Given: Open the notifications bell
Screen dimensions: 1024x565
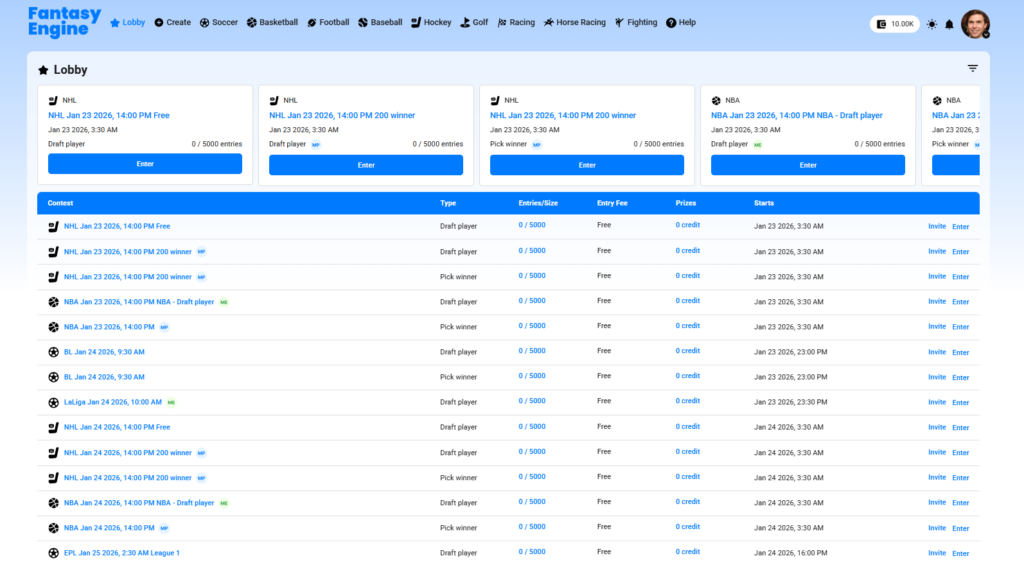Looking at the screenshot, I should click(949, 24).
